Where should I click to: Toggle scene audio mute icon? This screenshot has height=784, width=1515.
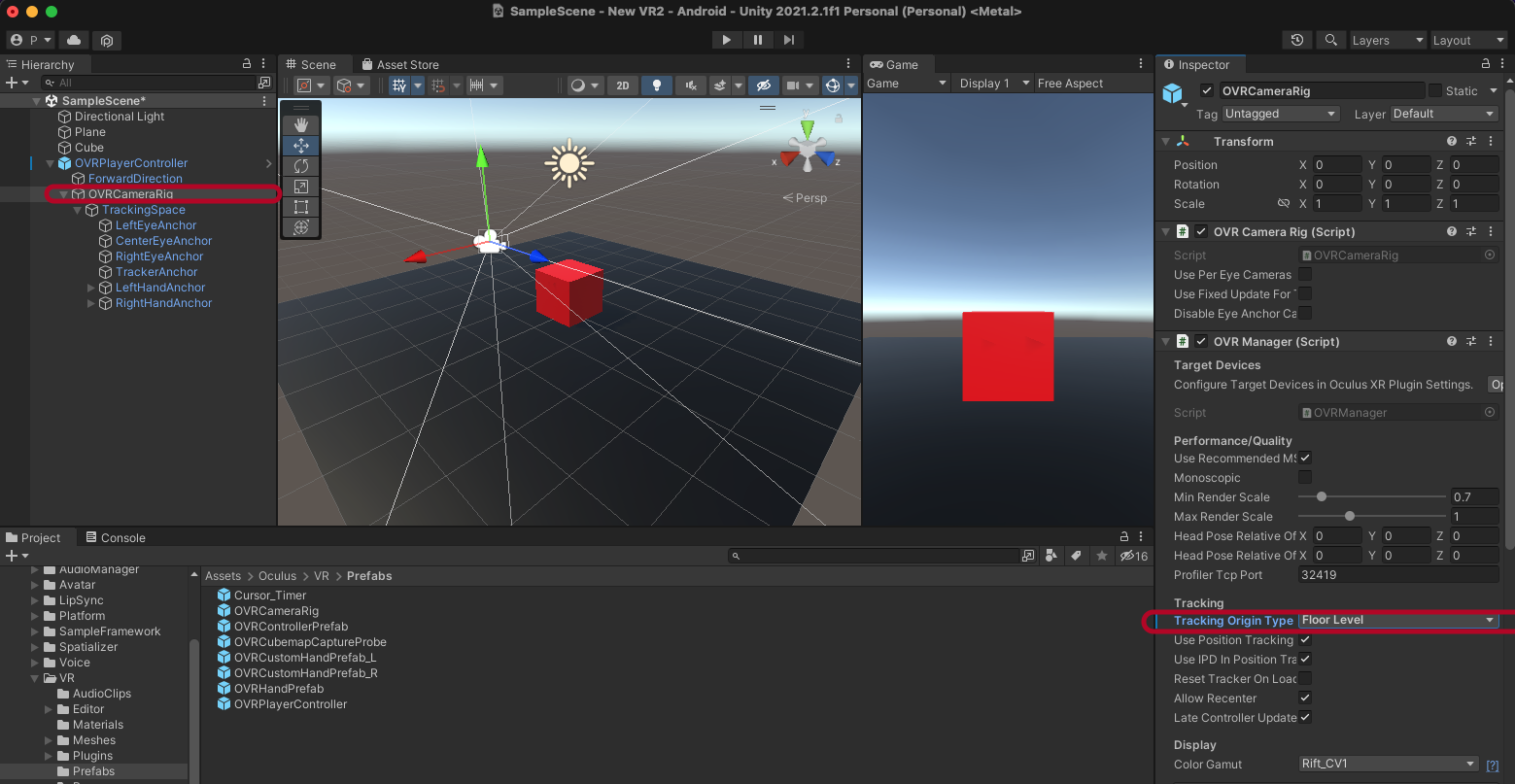point(691,85)
